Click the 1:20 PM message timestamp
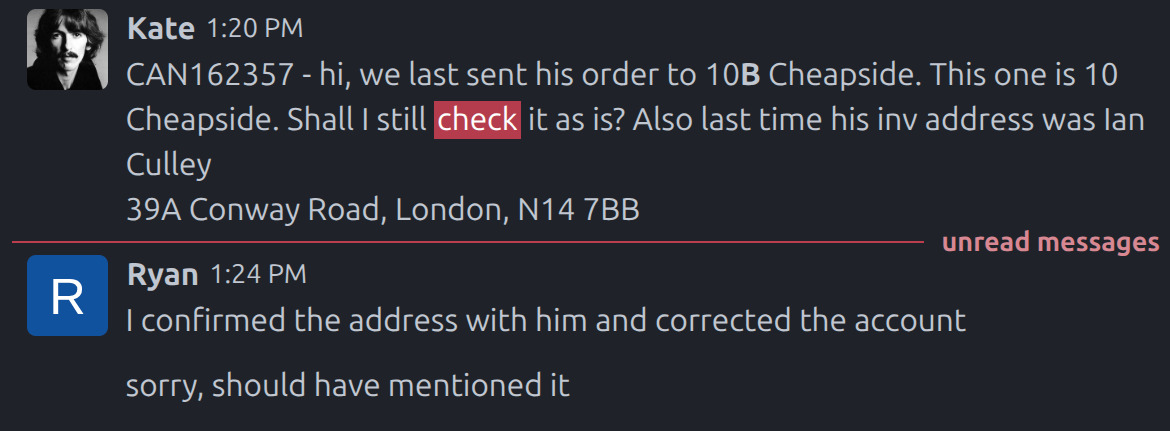 coord(254,30)
